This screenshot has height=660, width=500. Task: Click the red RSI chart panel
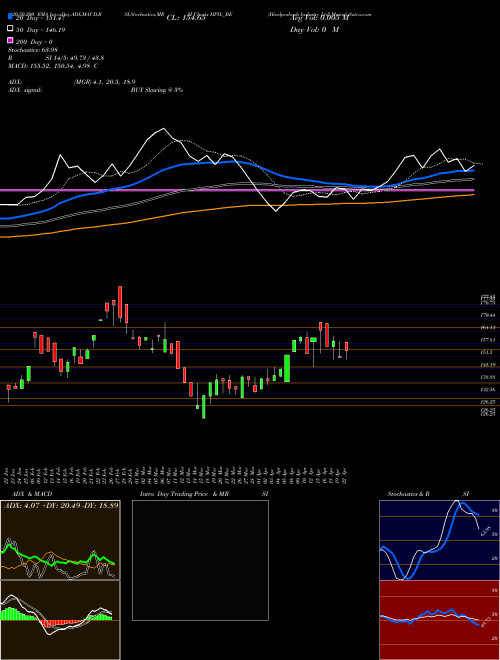(x=439, y=620)
